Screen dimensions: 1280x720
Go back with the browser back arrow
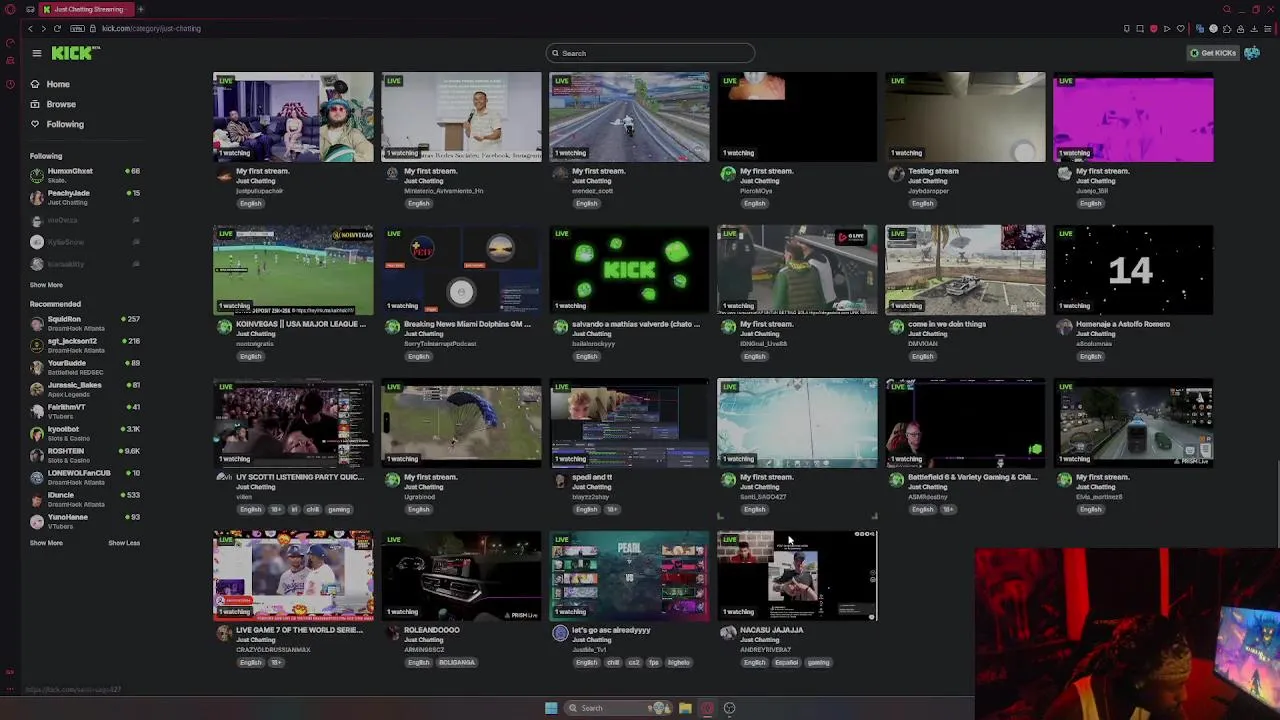pyautogui.click(x=30, y=28)
